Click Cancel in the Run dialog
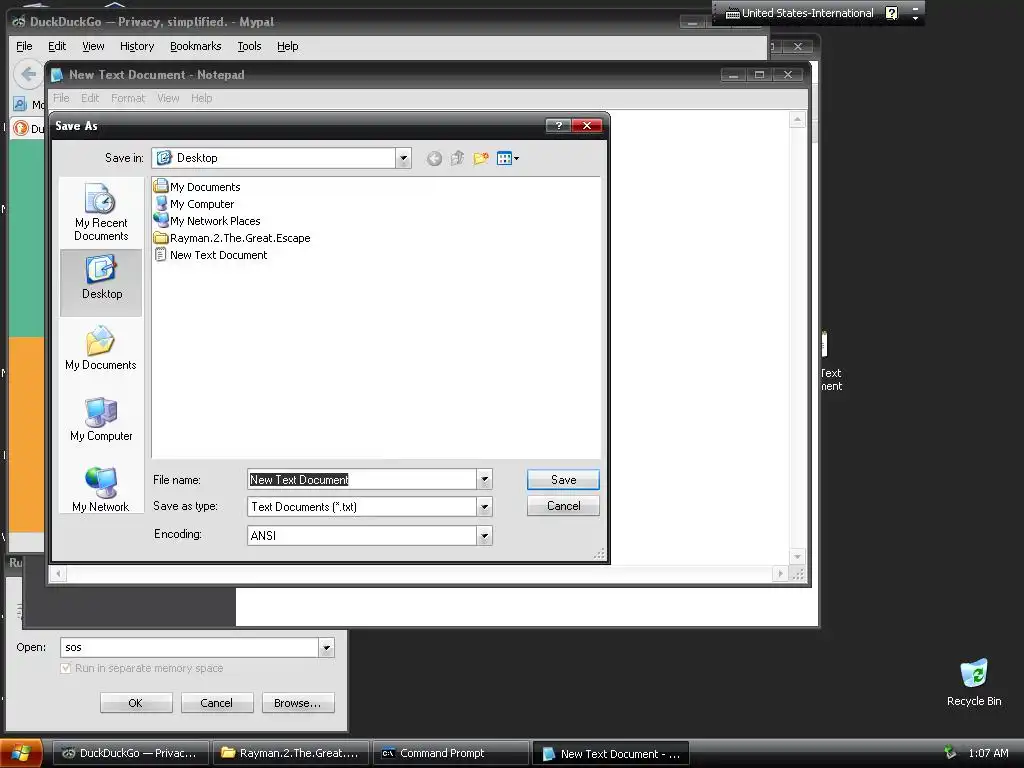 pyautogui.click(x=217, y=703)
